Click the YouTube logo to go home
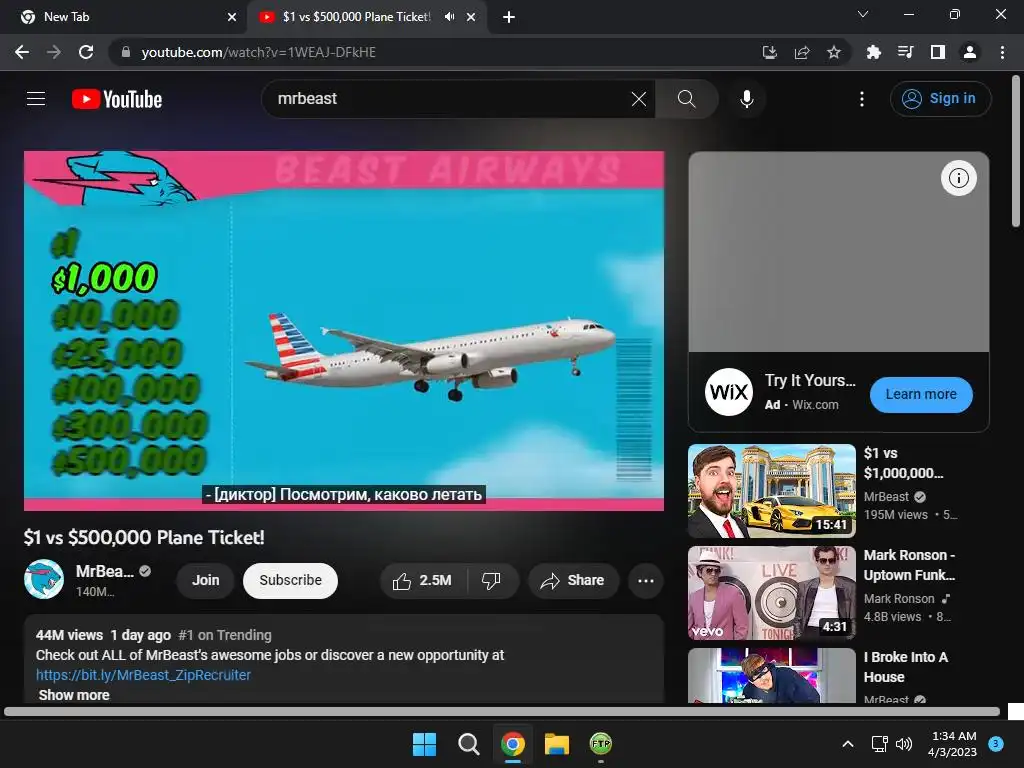 pos(117,99)
